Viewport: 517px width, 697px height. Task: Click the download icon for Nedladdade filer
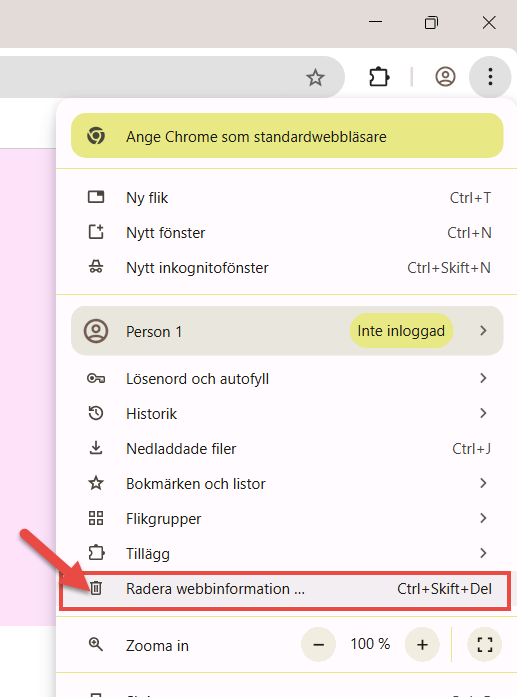[x=96, y=448]
